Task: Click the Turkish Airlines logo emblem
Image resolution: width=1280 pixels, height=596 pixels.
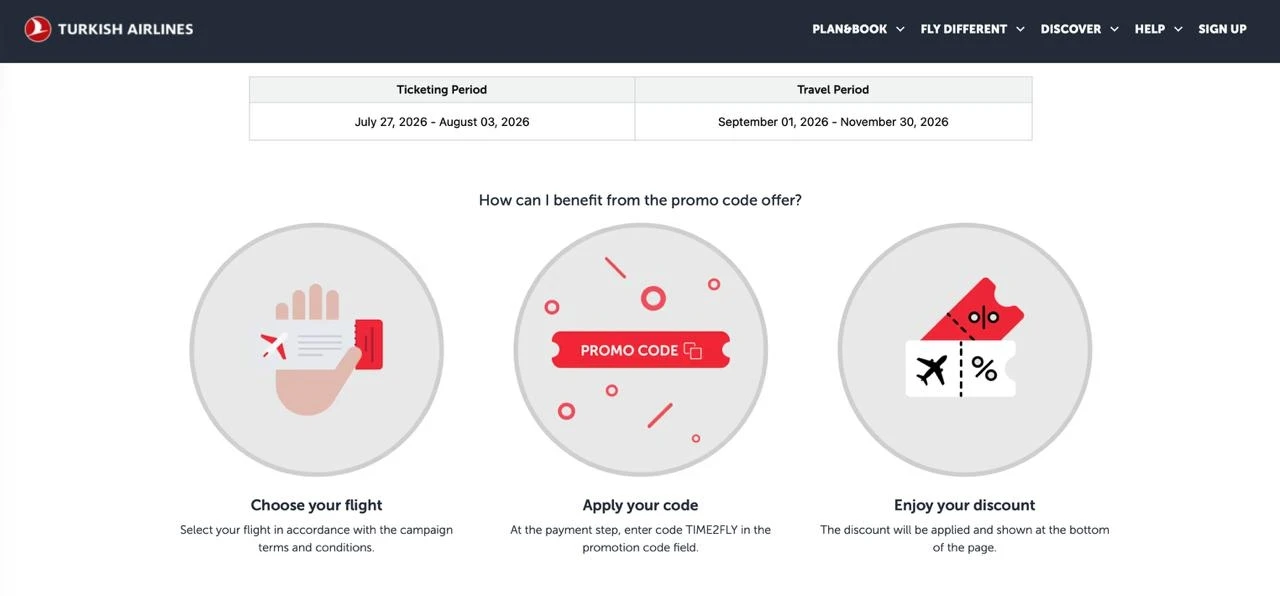Action: point(38,29)
